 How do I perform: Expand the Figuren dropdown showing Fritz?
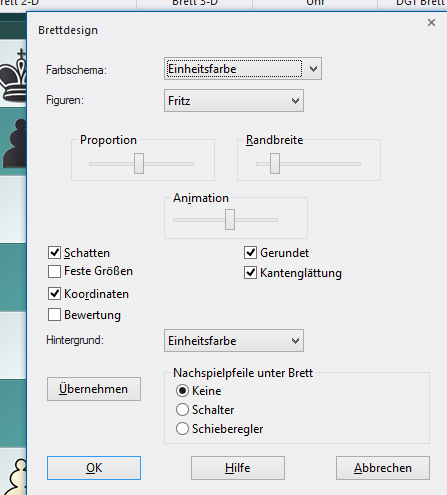[x=234, y=100]
